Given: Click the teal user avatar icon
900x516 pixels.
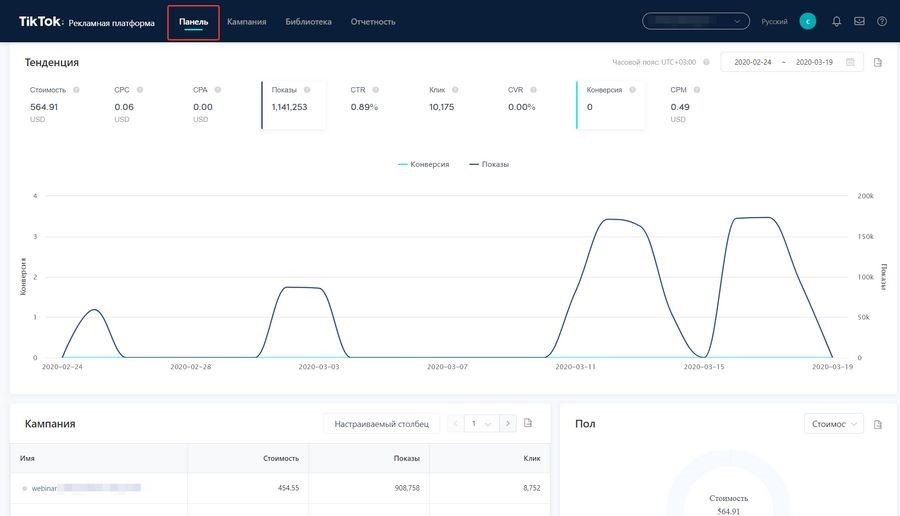Looking at the screenshot, I should pos(808,21).
